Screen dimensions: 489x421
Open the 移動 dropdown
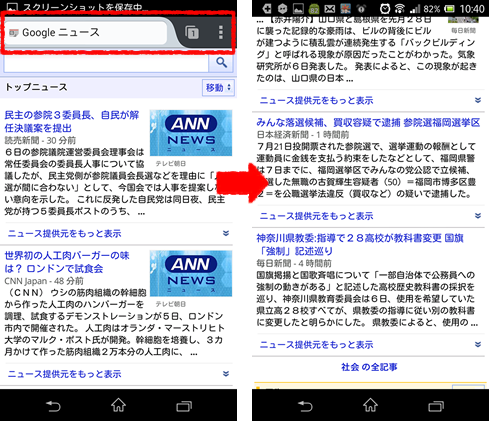click(218, 88)
